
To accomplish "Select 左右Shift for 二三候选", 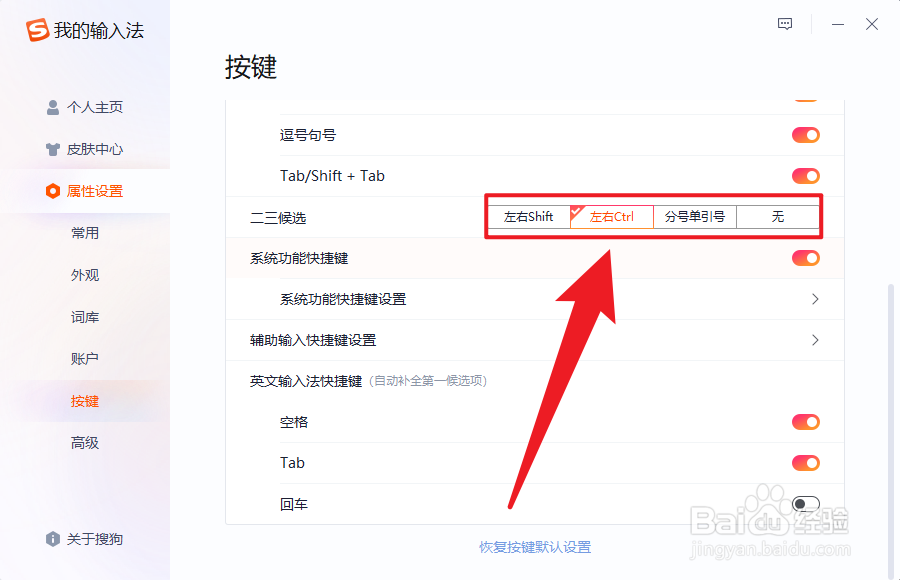I will coord(529,216).
